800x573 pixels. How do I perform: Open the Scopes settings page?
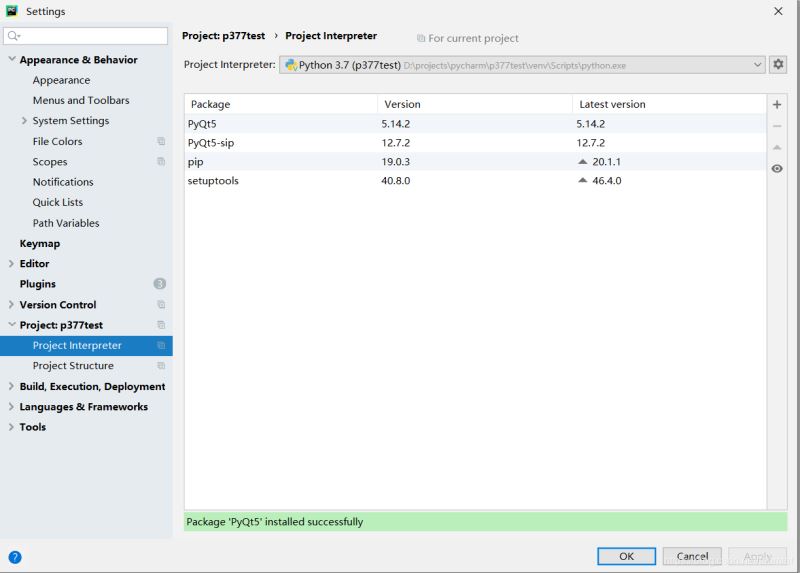[50, 162]
